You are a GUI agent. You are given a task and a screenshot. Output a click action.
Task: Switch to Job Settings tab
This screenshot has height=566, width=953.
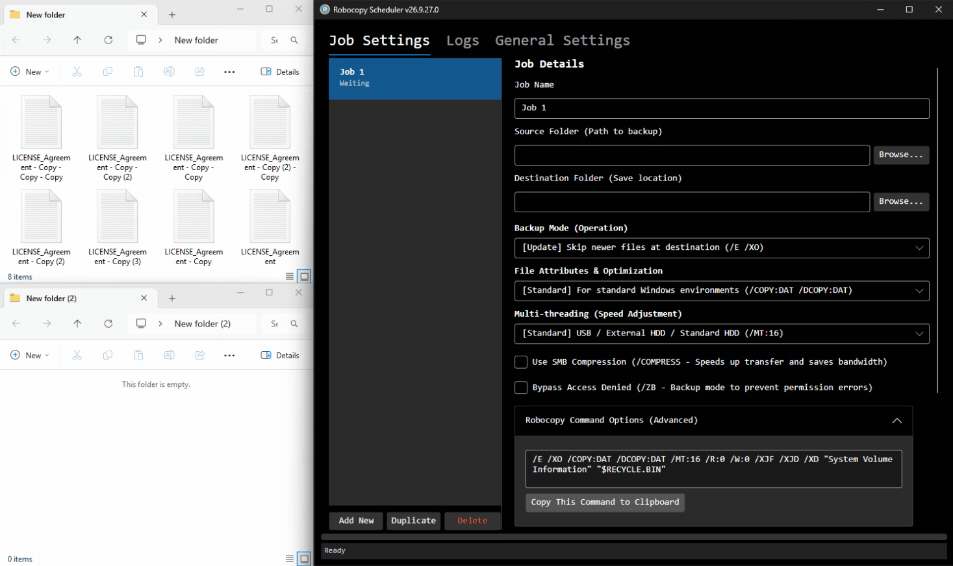click(x=379, y=40)
